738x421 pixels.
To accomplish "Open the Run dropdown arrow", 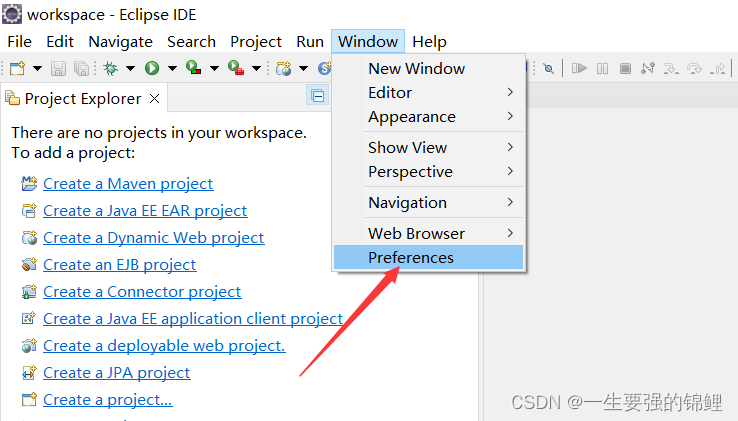I will pyautogui.click(x=172, y=69).
